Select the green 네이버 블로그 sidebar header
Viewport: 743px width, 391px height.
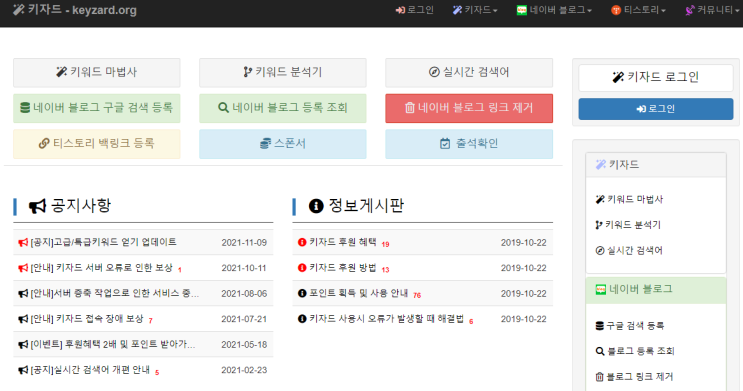(x=656, y=290)
